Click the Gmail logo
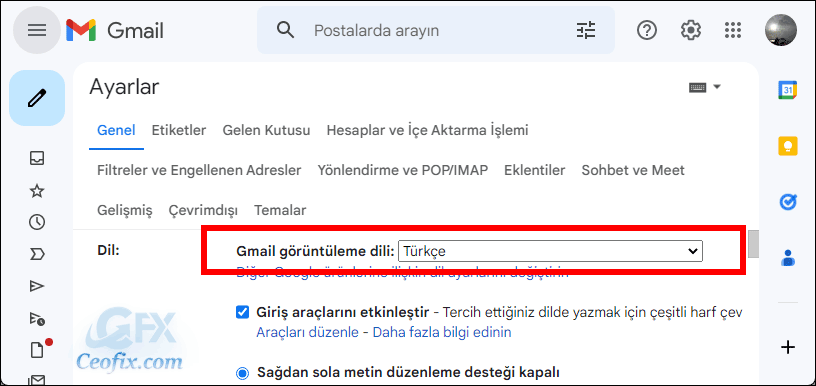The width and height of the screenshot is (816, 386). click(x=115, y=31)
